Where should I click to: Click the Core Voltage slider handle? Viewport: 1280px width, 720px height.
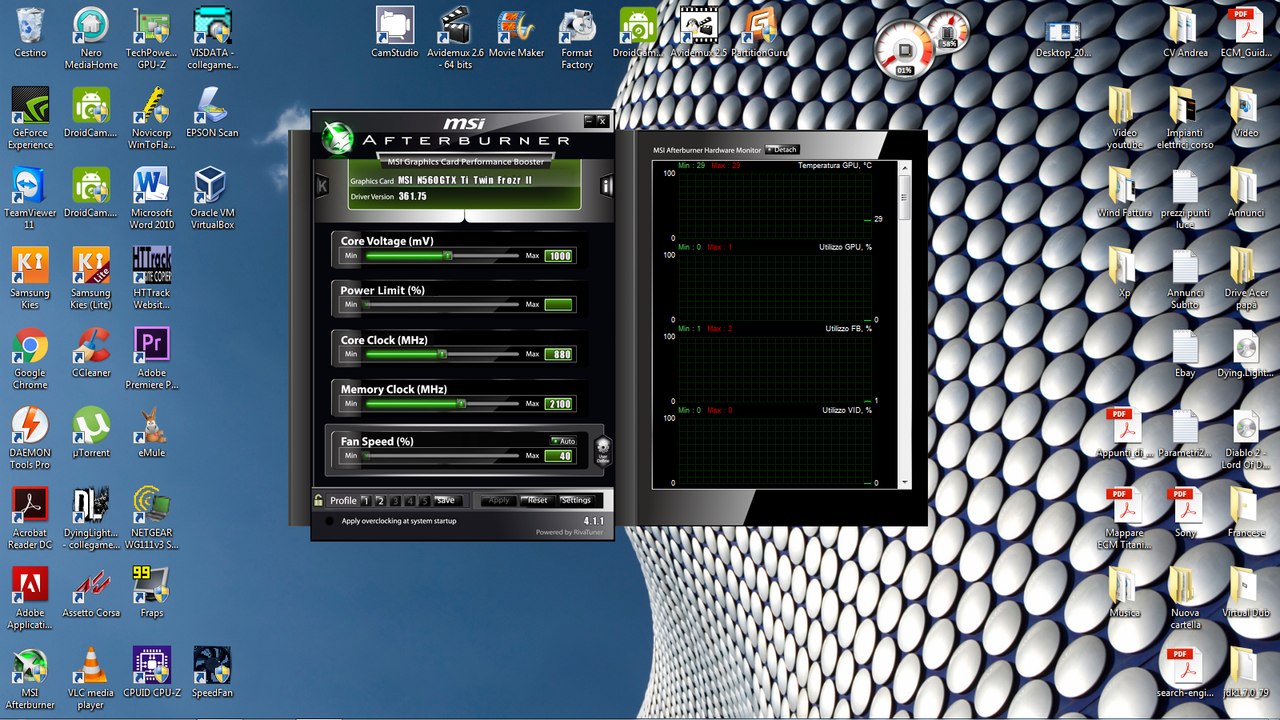click(448, 256)
